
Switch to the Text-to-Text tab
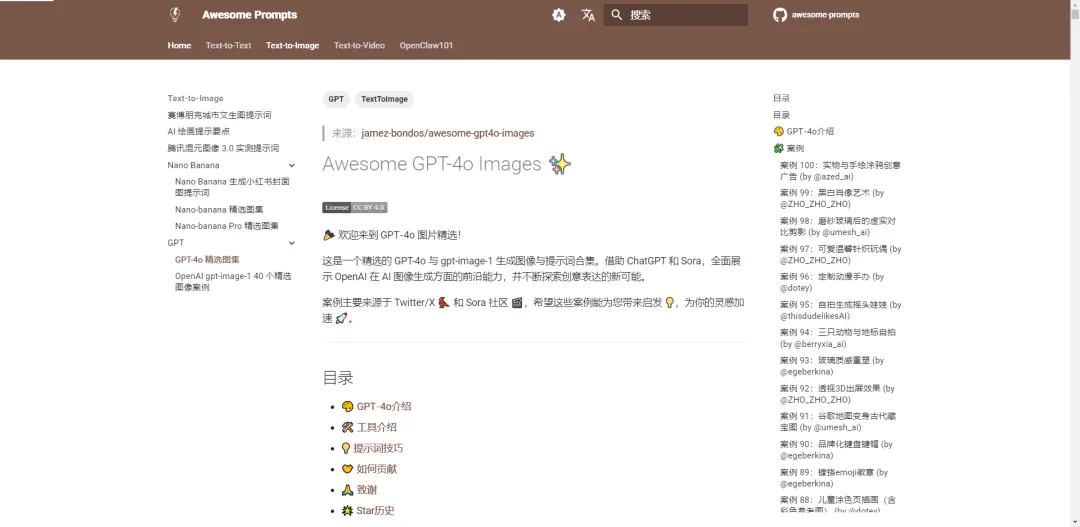click(x=229, y=45)
